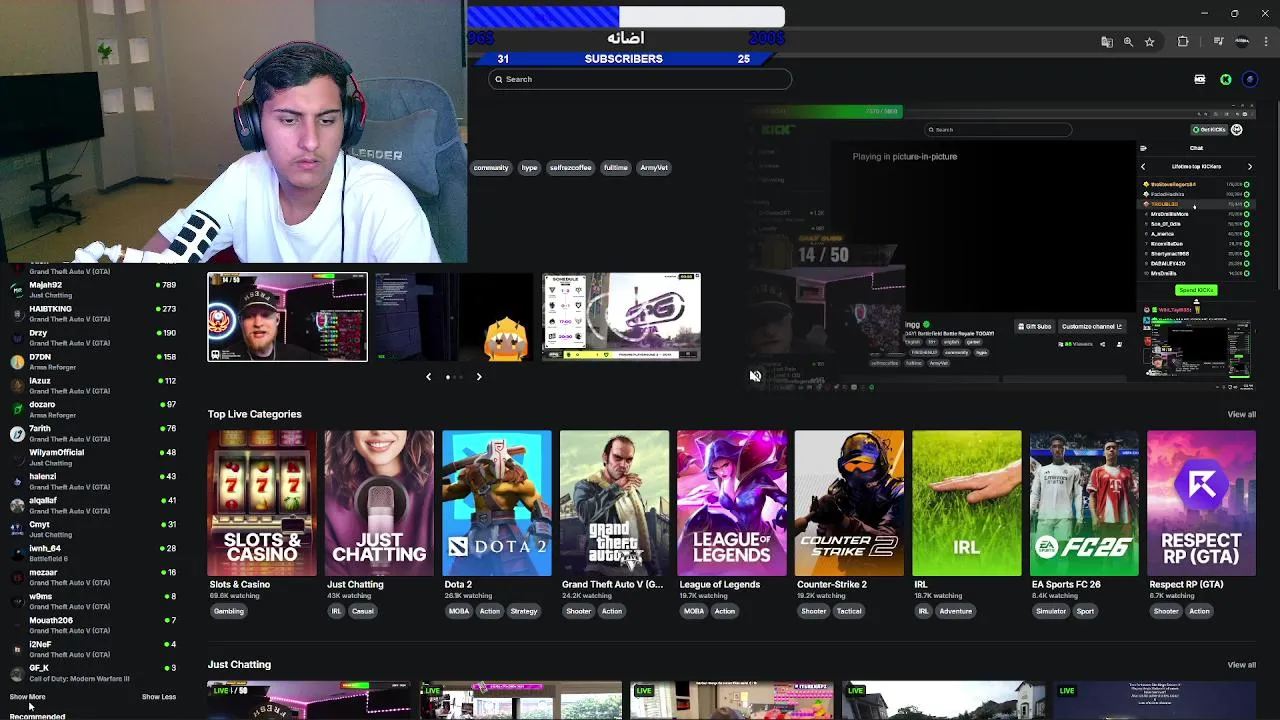Open the browser three-dot menu
This screenshot has width=1280, height=720.
click(1266, 42)
